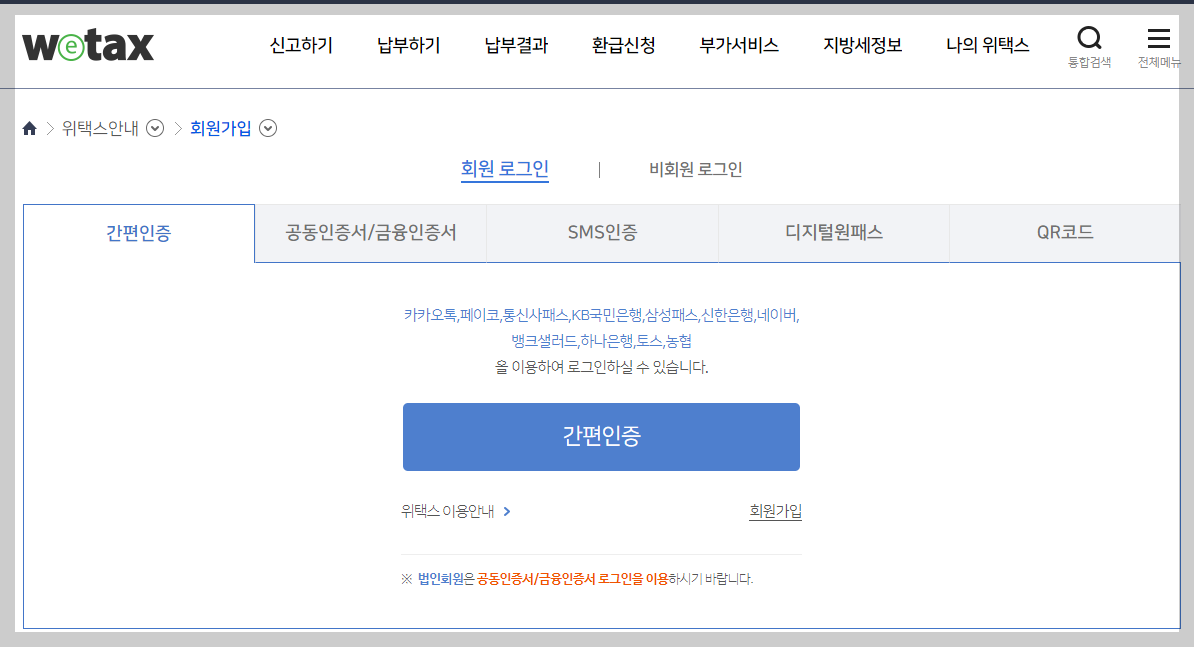Click the Wetax logo
Viewport: 1194px width, 647px height.
coord(86,44)
